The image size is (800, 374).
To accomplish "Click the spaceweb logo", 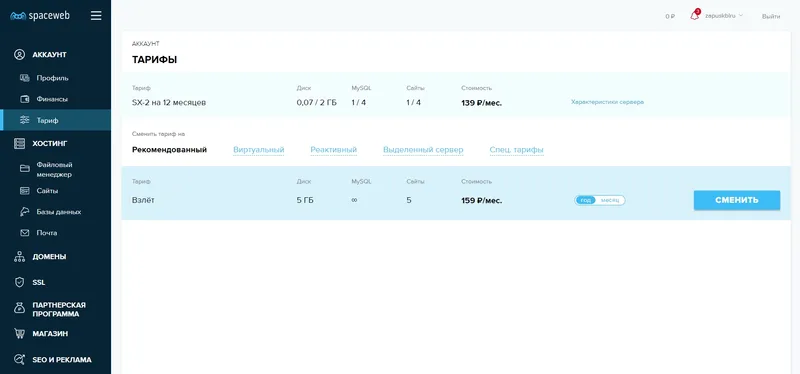I will pos(40,16).
